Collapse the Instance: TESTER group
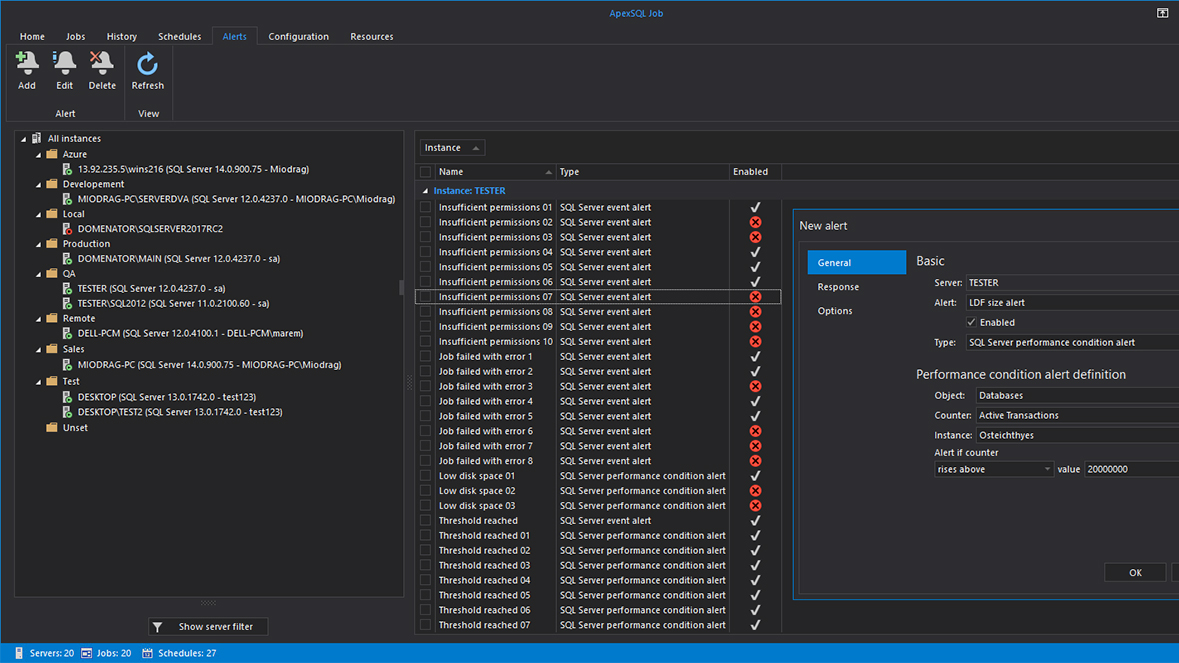The width and height of the screenshot is (1179, 663). pos(425,191)
